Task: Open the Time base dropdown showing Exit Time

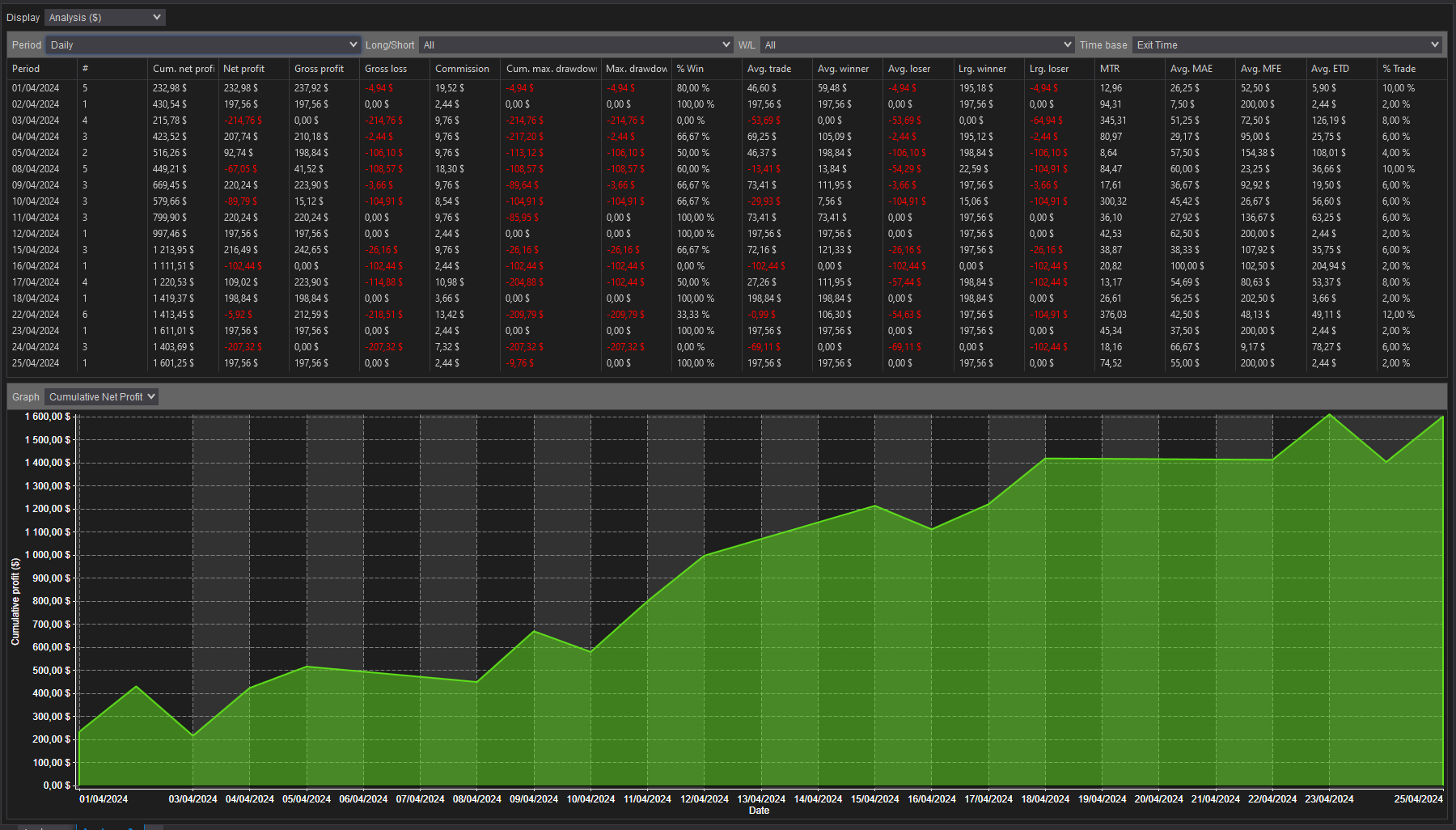Action: point(1287,45)
